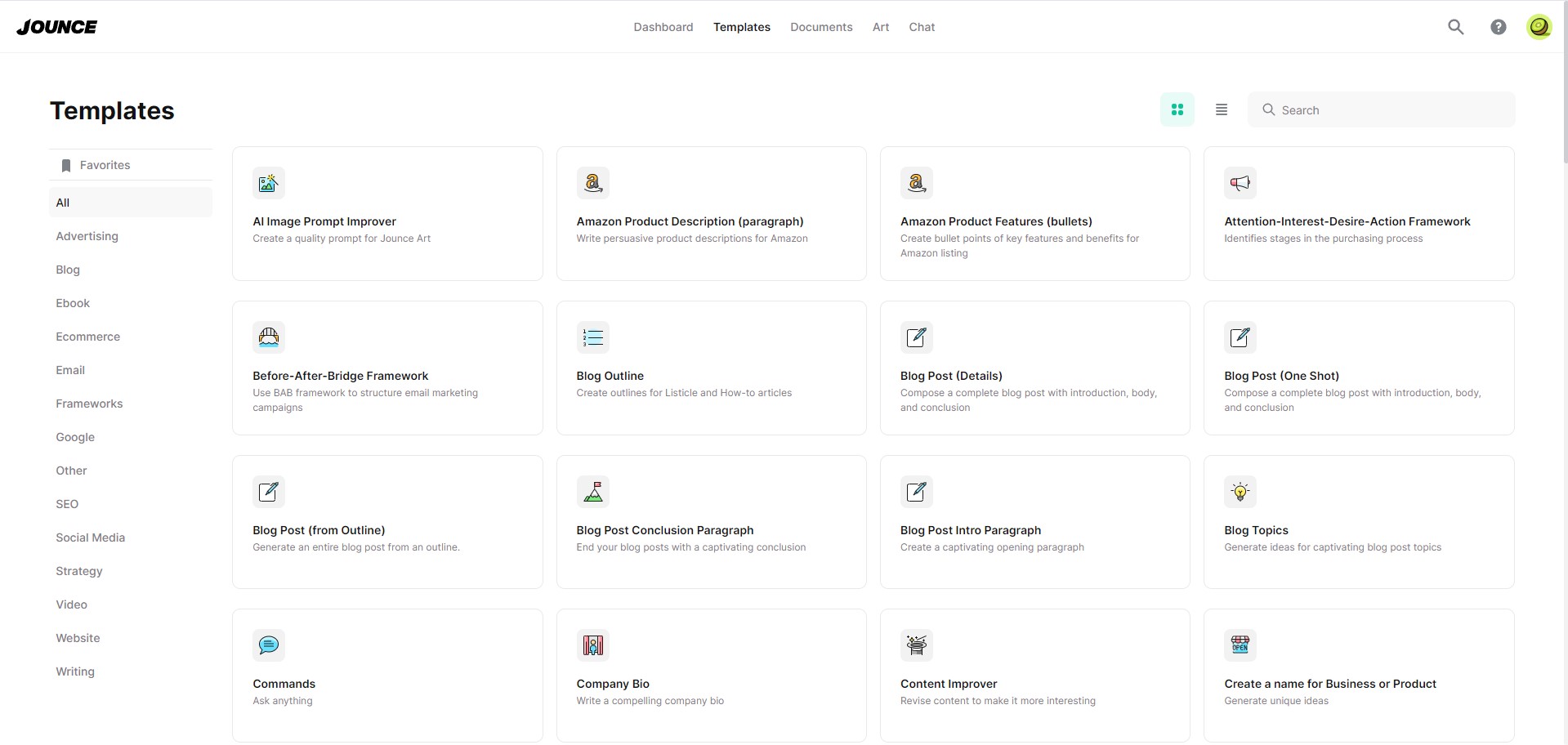Click text "Create a captivating opening paragraph"
The height and width of the screenshot is (745, 1568).
point(992,547)
